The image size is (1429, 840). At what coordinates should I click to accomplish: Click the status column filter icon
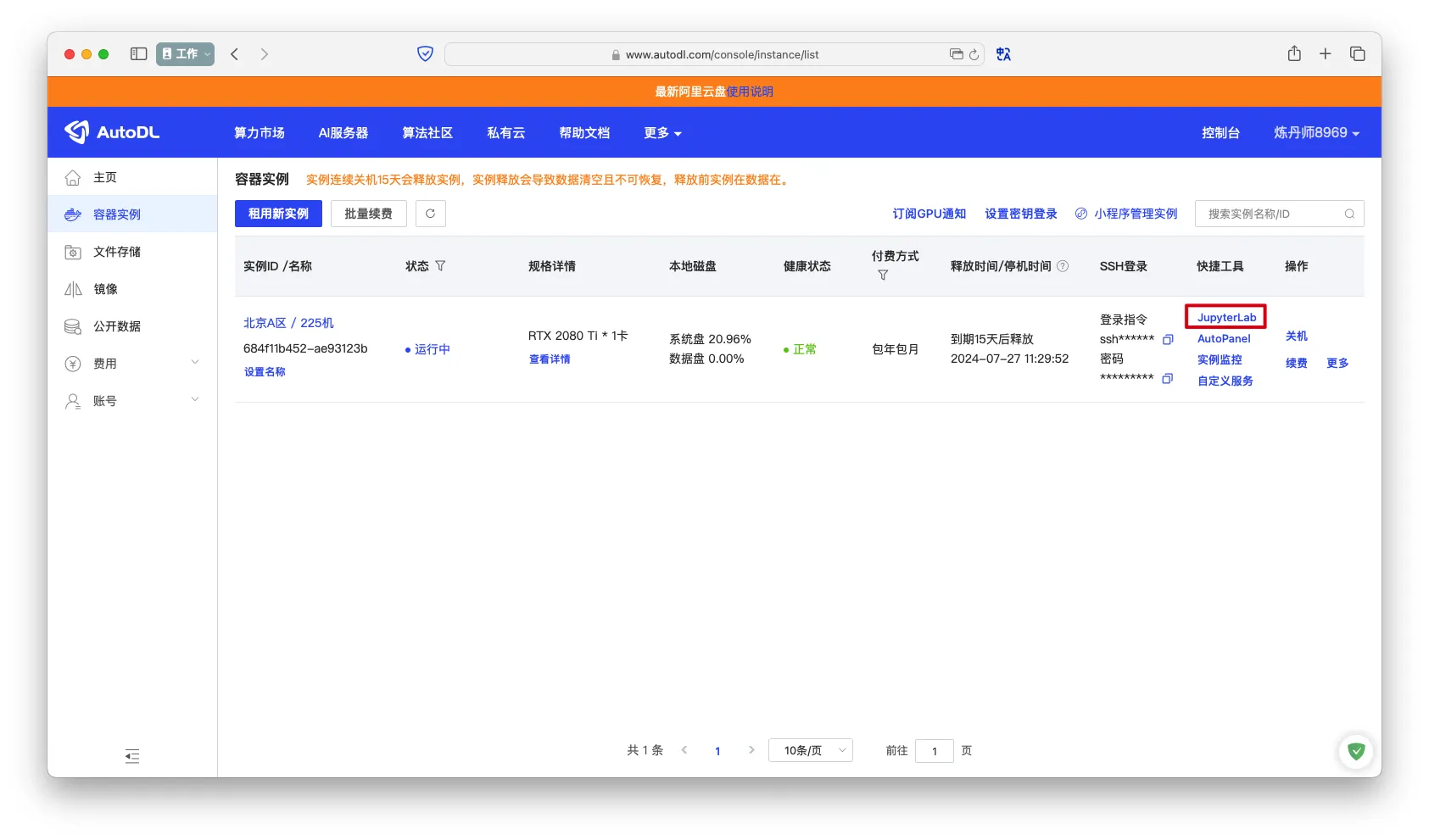coord(440,266)
